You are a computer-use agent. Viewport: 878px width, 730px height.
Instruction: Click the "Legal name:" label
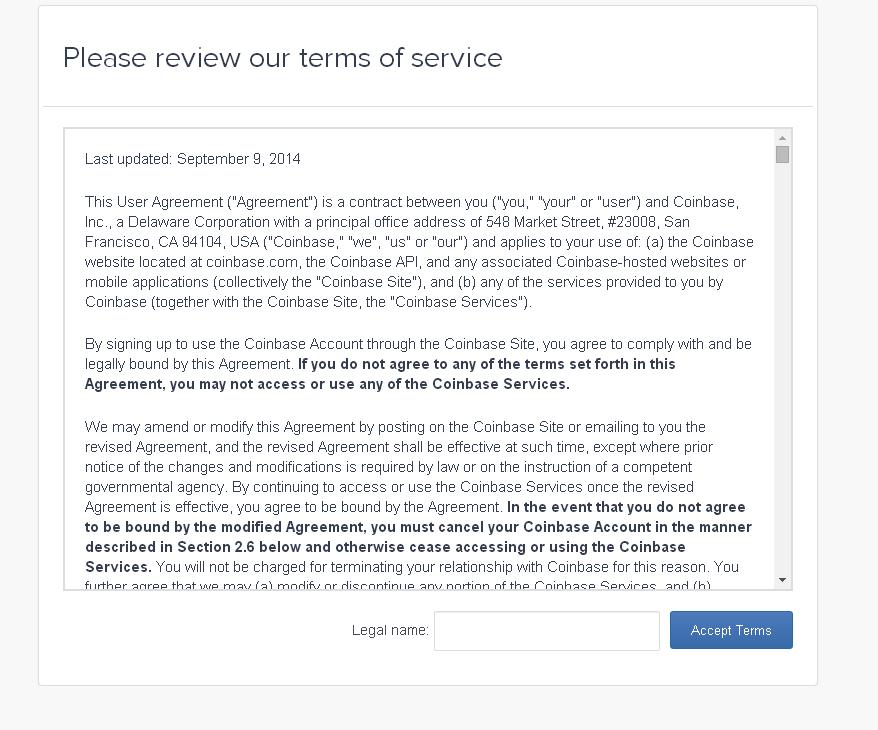[390, 630]
